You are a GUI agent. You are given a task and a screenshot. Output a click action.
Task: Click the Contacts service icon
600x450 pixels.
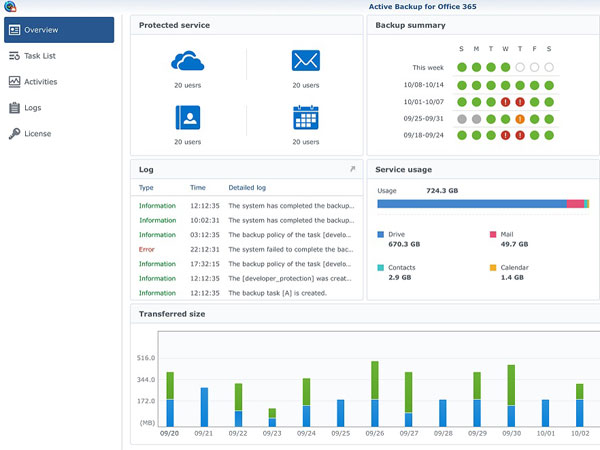pyautogui.click(x=188, y=117)
